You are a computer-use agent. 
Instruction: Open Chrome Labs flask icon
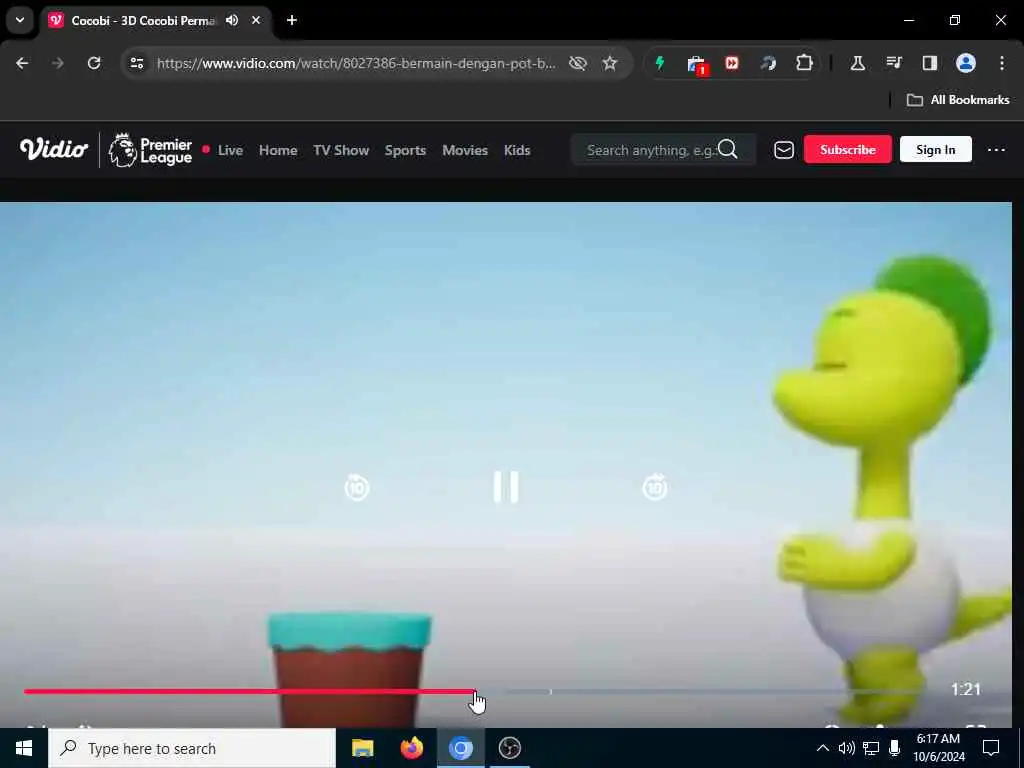pos(857,63)
